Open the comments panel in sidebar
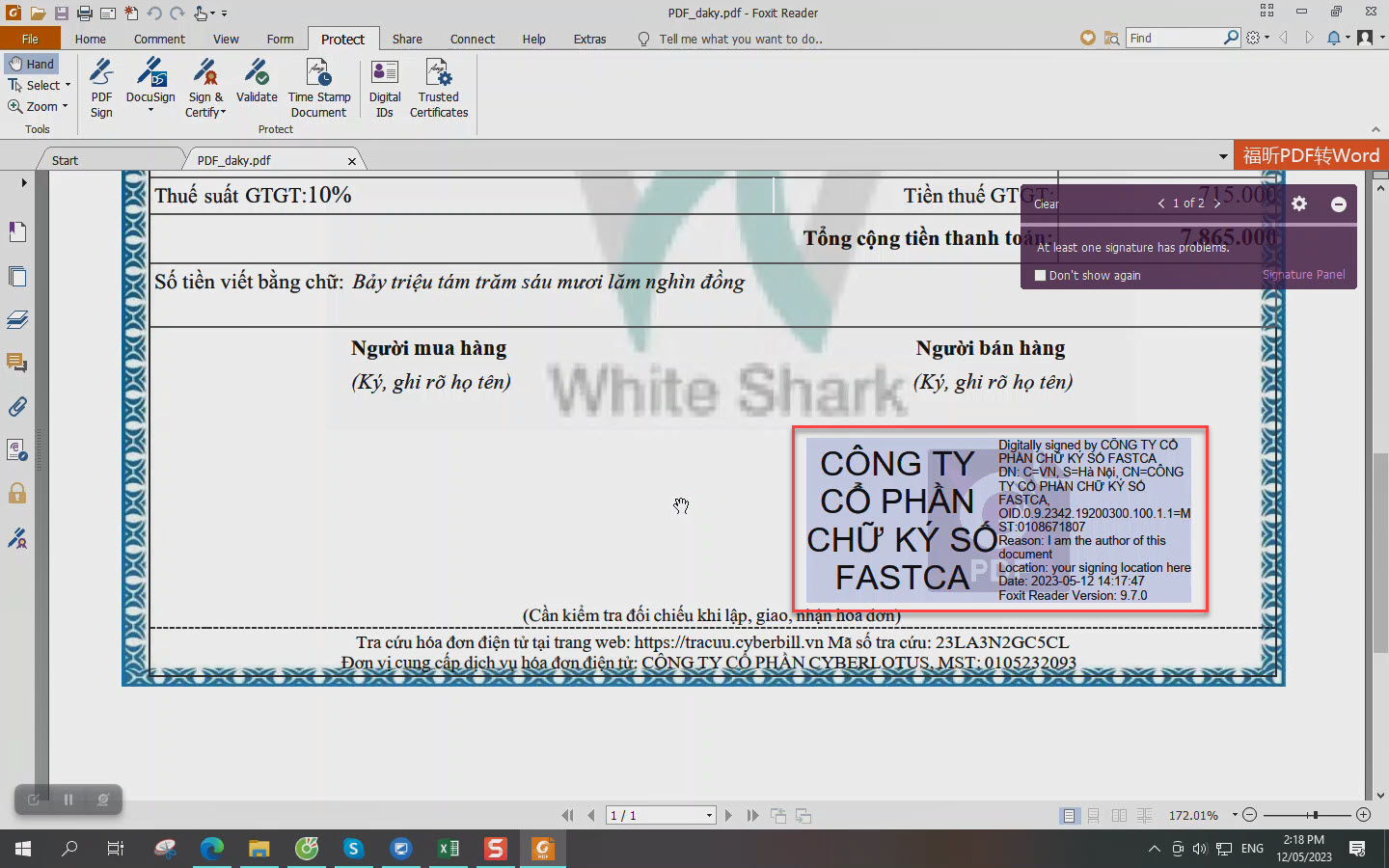Image resolution: width=1389 pixels, height=868 pixels. pos(17,363)
